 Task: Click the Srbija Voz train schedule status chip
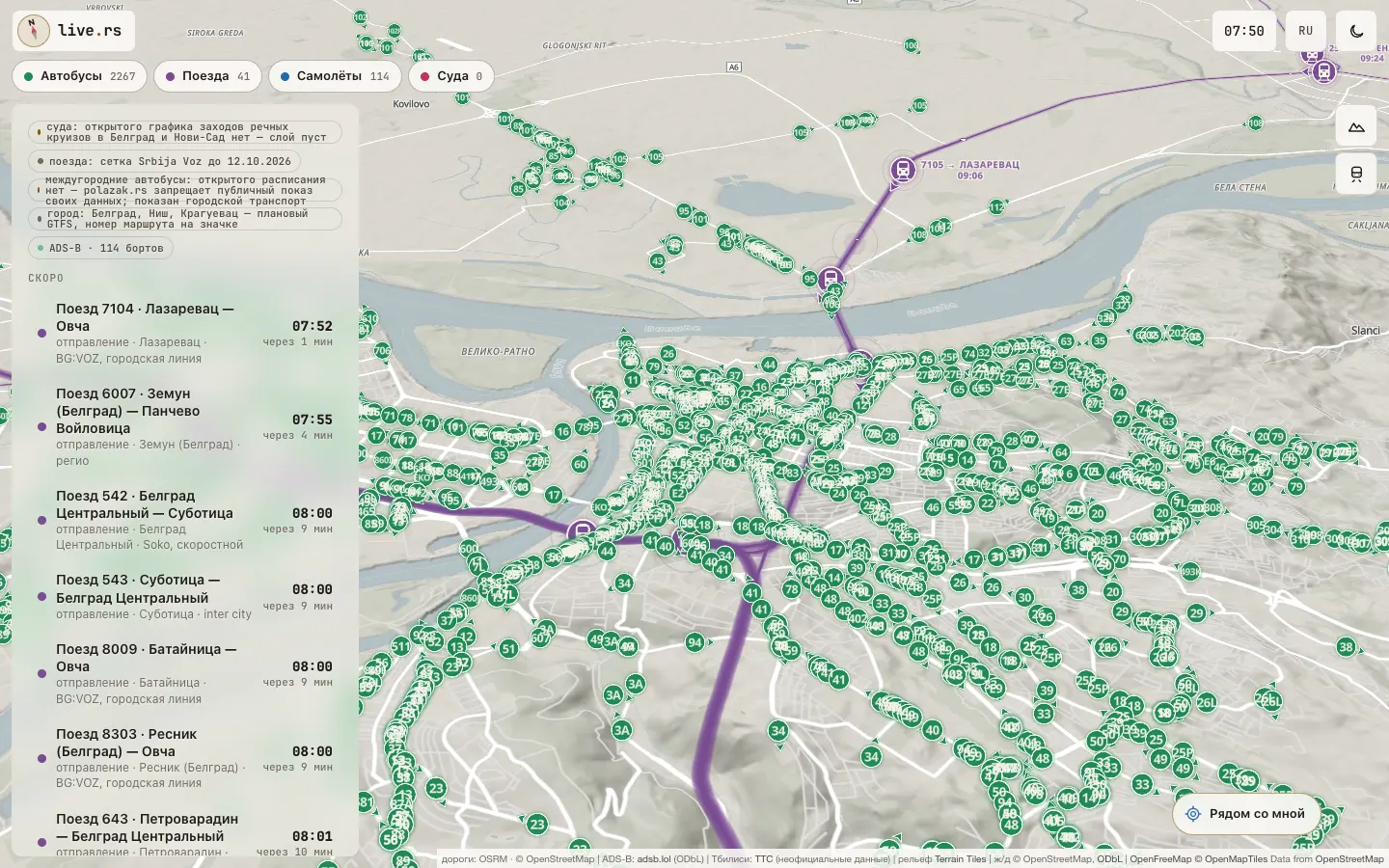point(164,161)
